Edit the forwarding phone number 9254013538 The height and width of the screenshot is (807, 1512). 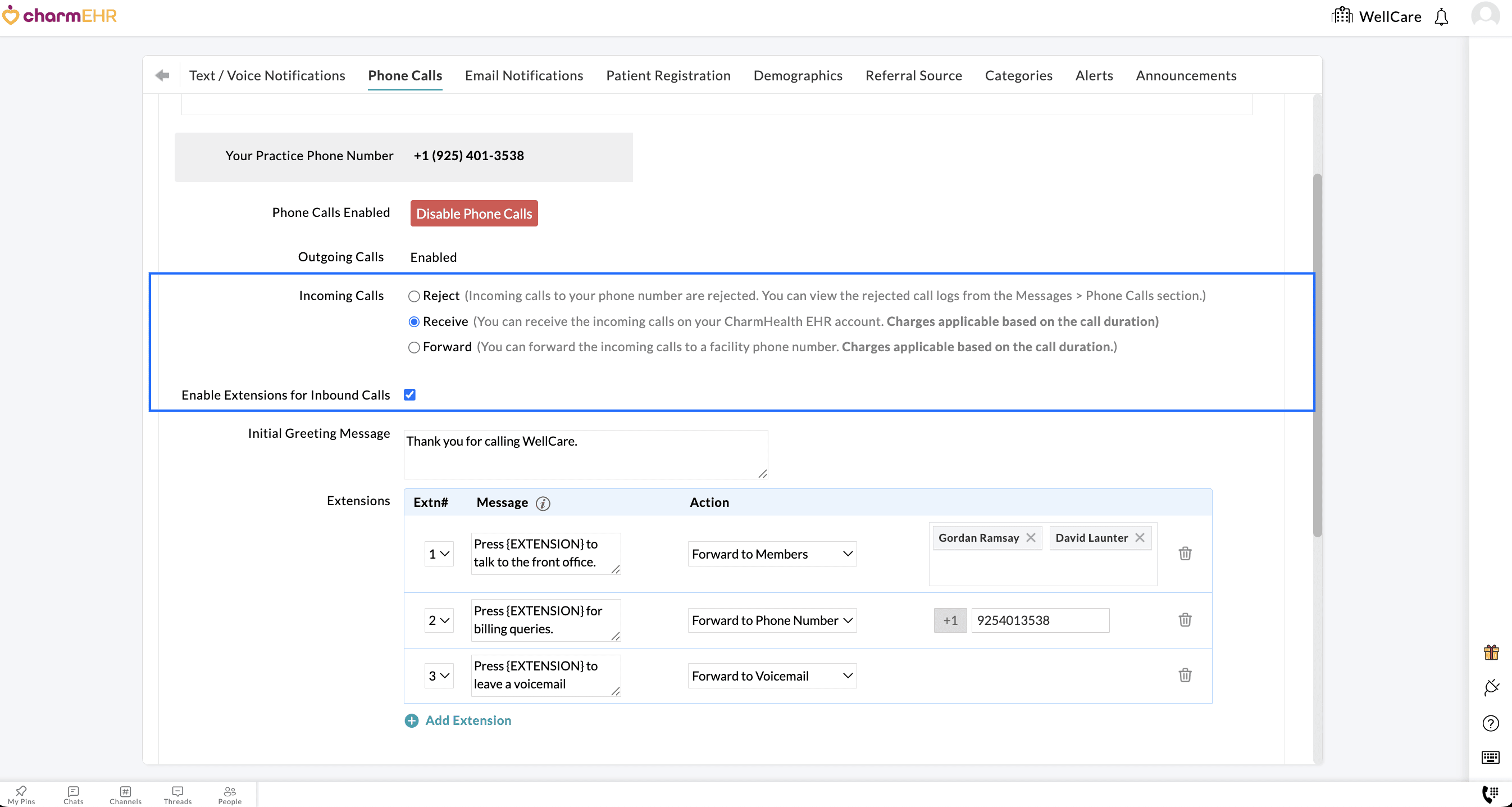pyautogui.click(x=1041, y=620)
